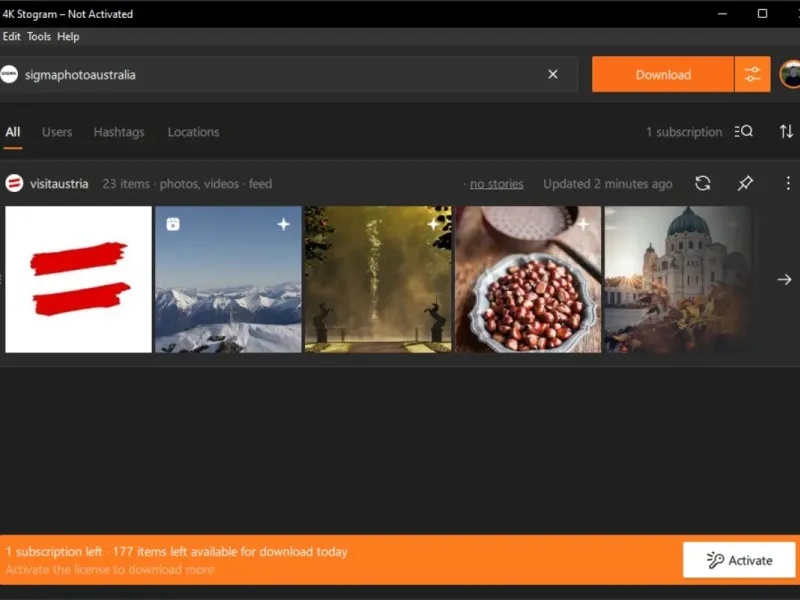Switch to the All tab

13,132
